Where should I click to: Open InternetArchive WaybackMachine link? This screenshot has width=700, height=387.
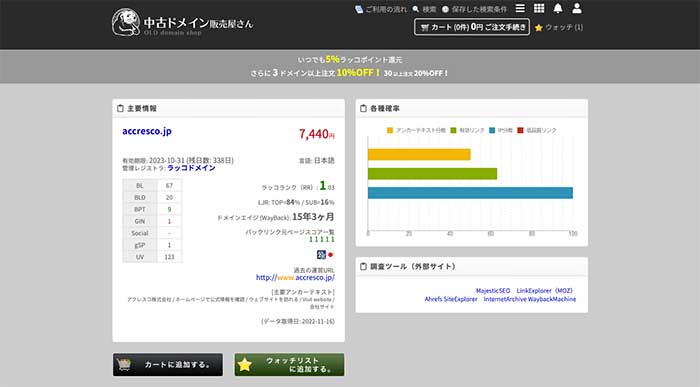pos(530,299)
